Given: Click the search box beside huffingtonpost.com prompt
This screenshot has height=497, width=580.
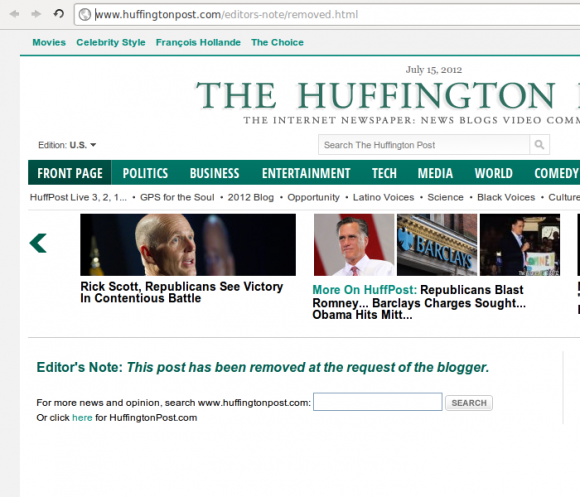Looking at the screenshot, I should tap(378, 402).
